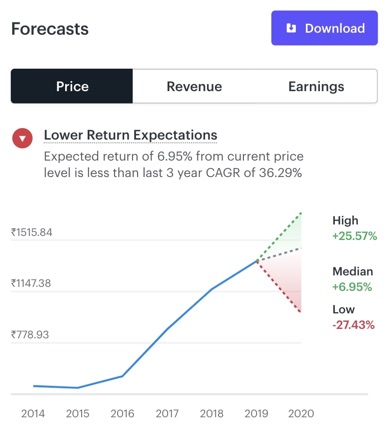Viewport: 390px width, 429px height.
Task: Click the 2016 axis label
Action: pyautogui.click(x=122, y=413)
